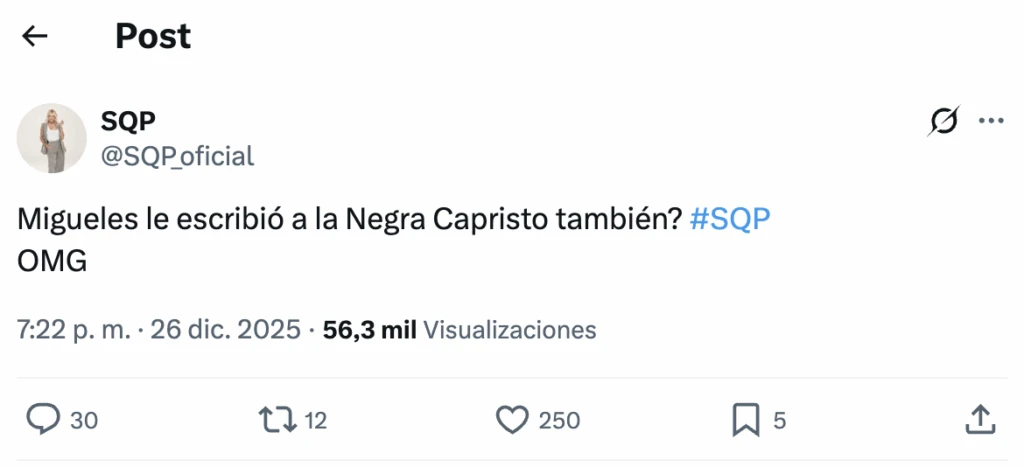Viewport: 1024px width, 467px height.
Task: Click the repost count of 12
Action: pos(315,422)
